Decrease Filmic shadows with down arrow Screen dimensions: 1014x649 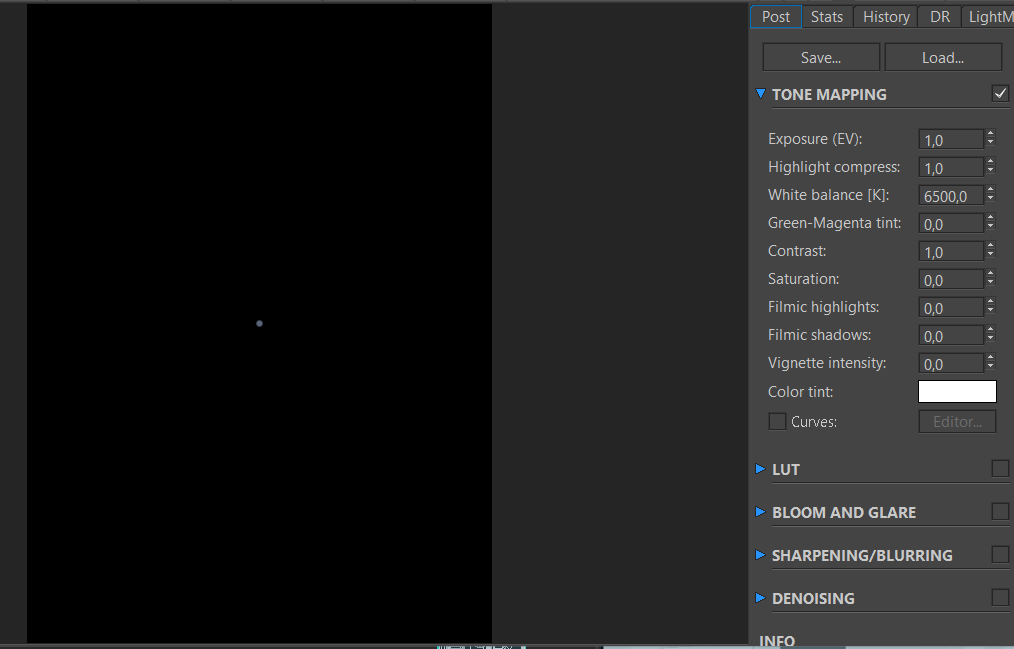coord(990,339)
